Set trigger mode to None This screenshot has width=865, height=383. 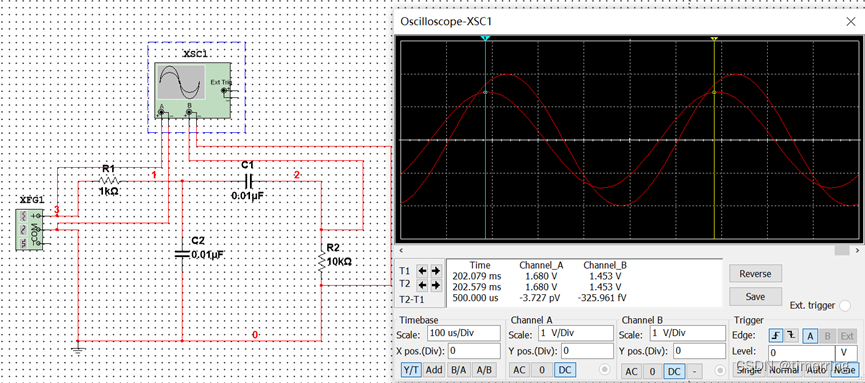coord(845,370)
